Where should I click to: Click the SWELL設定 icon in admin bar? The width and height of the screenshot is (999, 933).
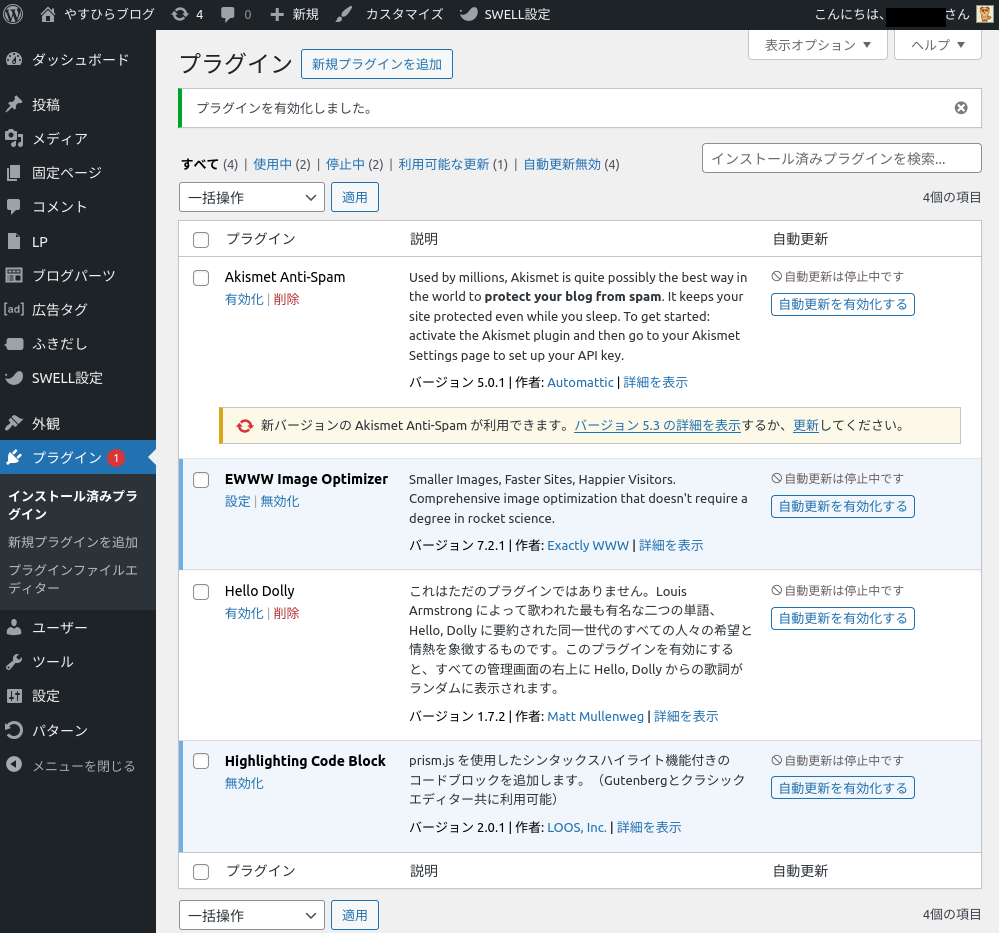click(x=468, y=14)
